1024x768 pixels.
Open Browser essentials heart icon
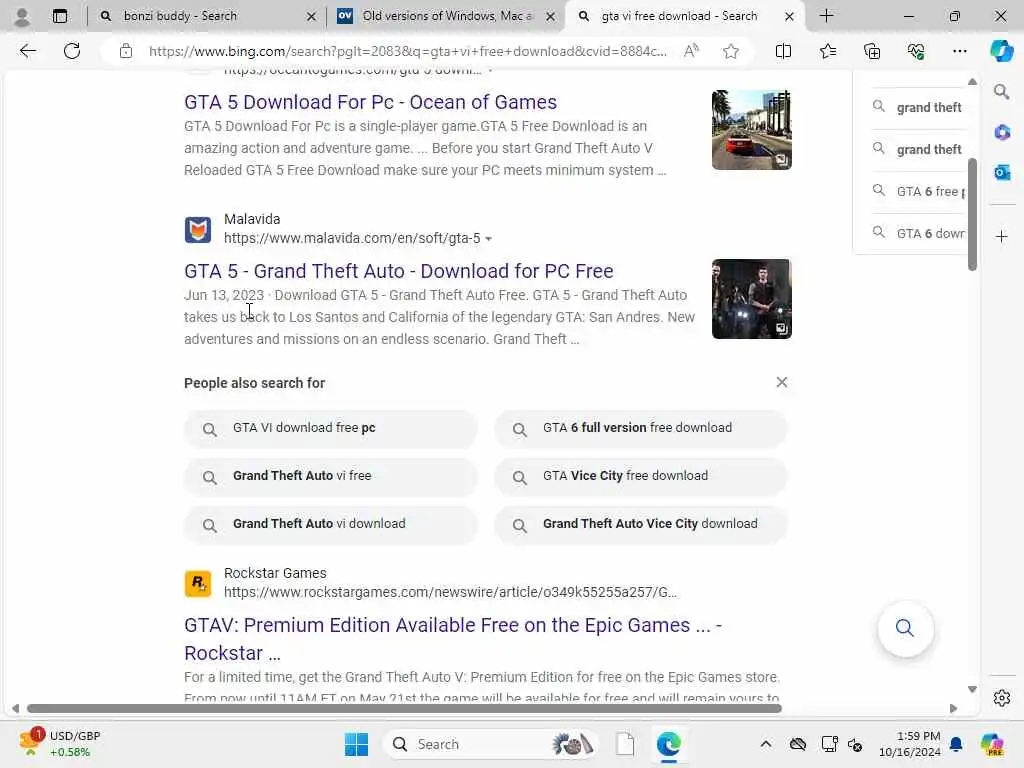click(x=916, y=51)
